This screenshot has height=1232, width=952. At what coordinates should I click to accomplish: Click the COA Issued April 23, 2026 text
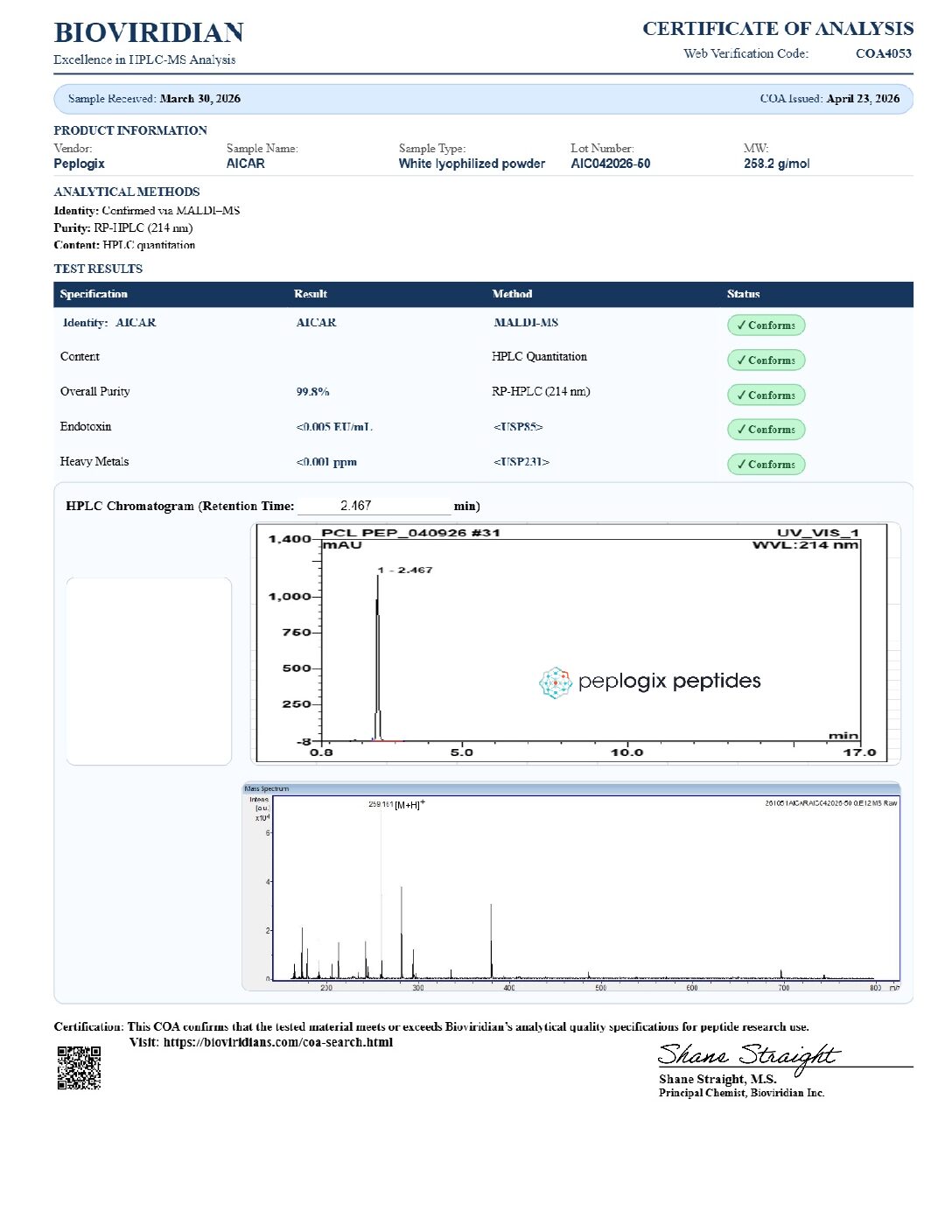tap(829, 99)
